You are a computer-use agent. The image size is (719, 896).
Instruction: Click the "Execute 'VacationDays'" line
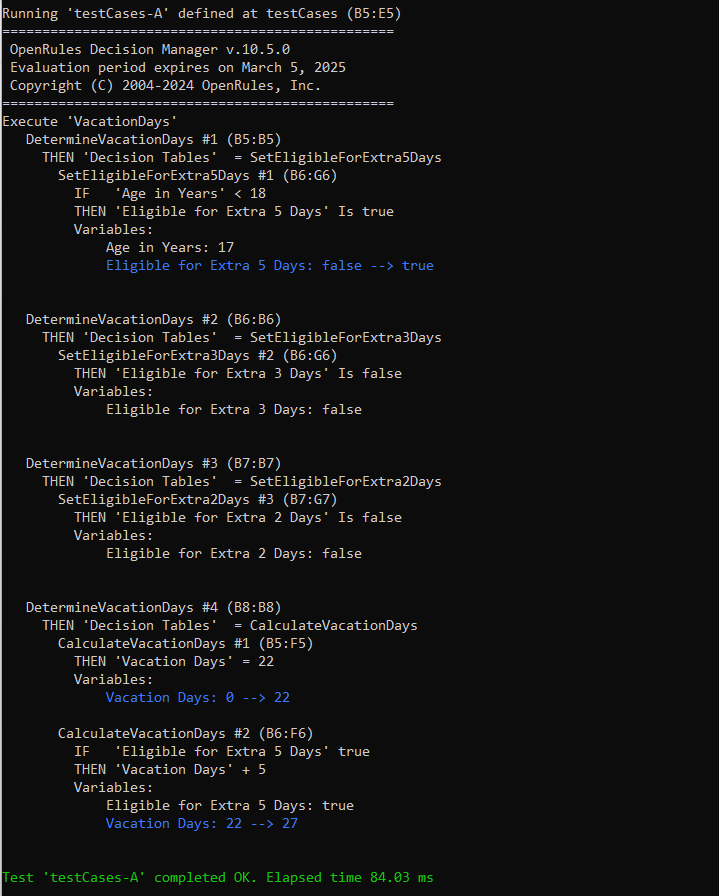[90, 121]
